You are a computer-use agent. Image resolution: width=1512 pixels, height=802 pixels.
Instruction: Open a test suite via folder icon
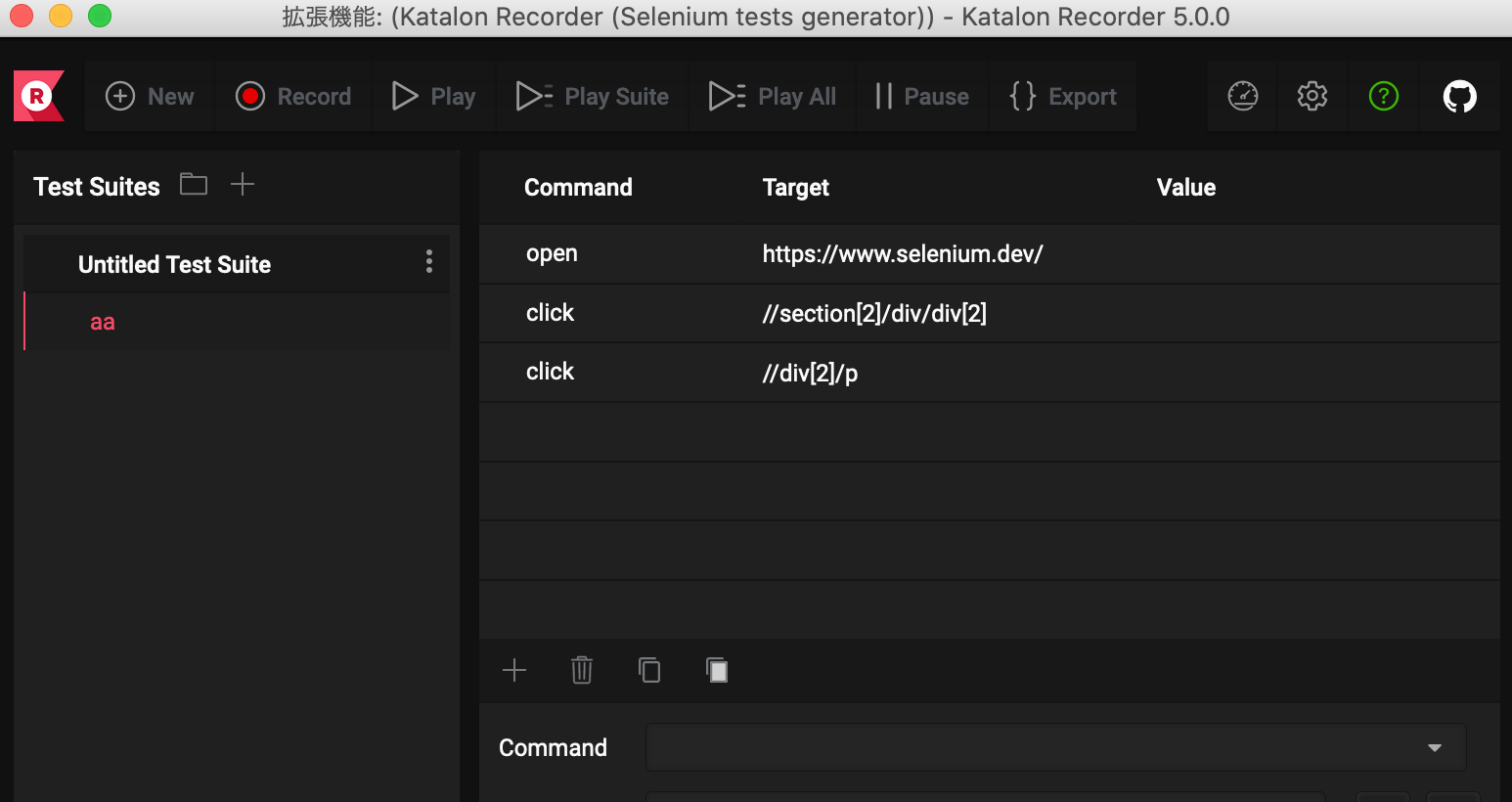194,184
